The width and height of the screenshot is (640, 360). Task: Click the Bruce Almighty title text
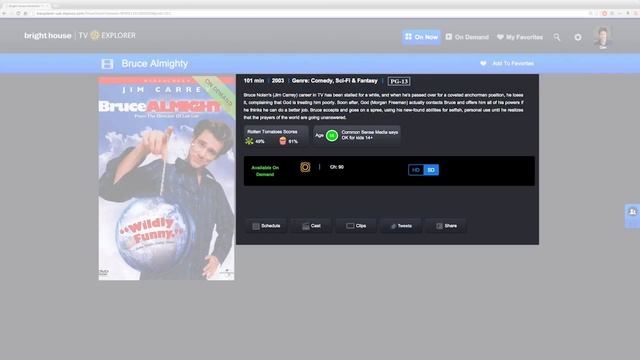(x=155, y=64)
